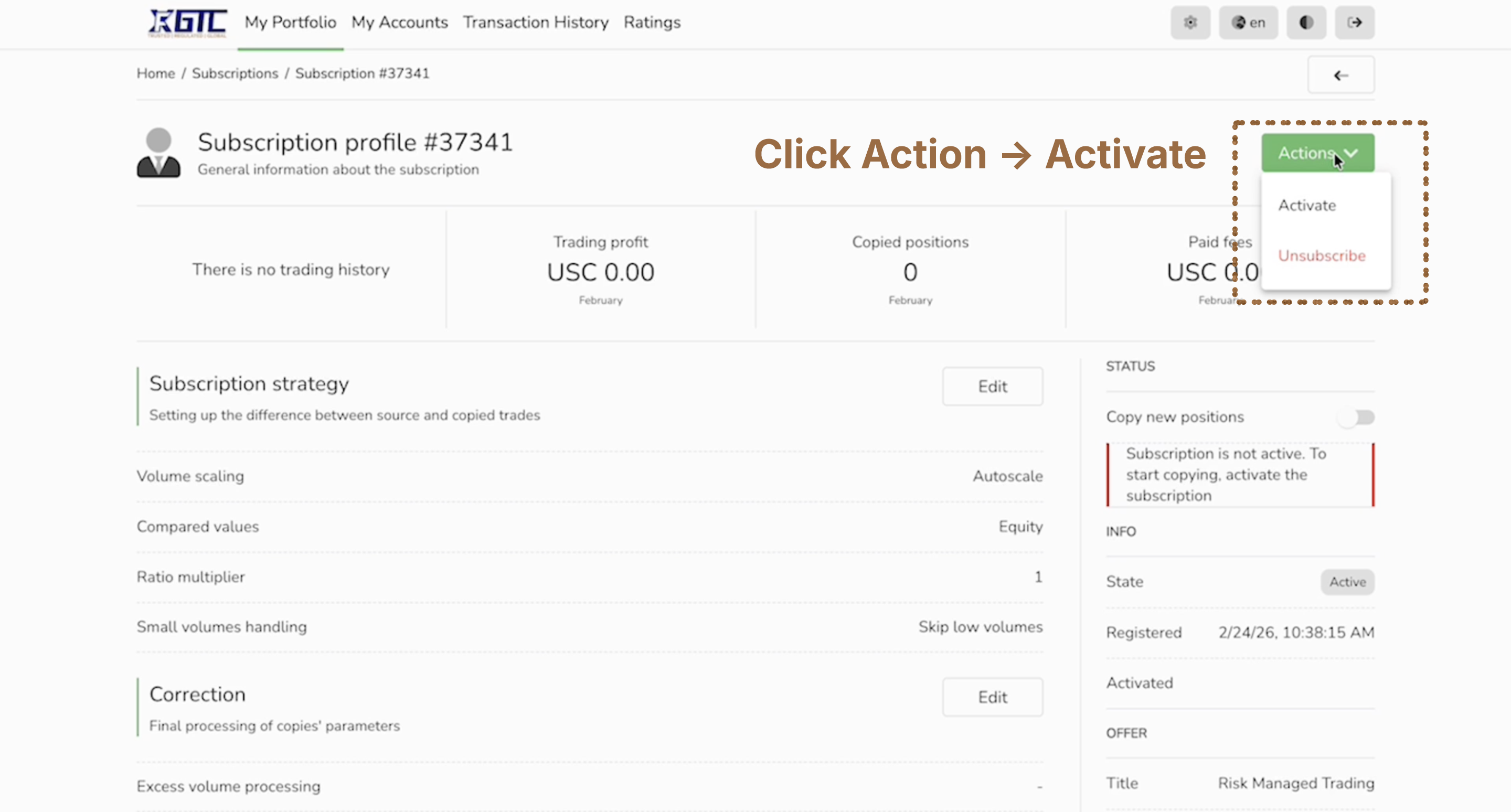Click the Active state badge
The height and width of the screenshot is (812, 1511).
[x=1347, y=582]
